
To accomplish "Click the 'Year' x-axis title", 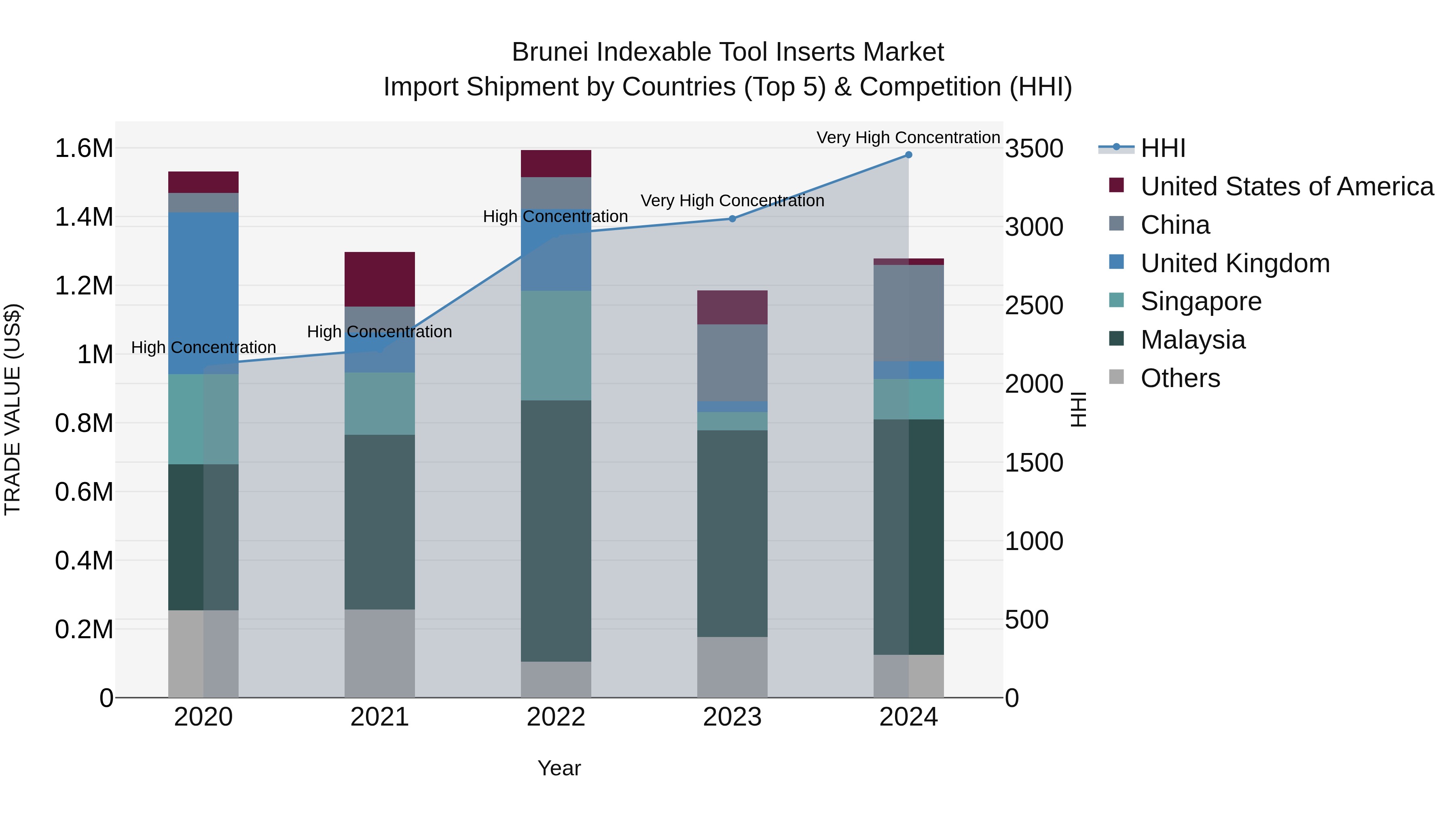I will (559, 768).
